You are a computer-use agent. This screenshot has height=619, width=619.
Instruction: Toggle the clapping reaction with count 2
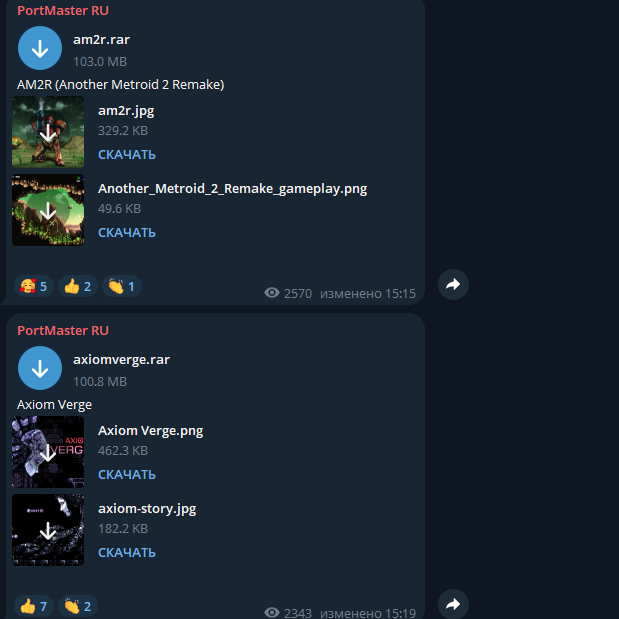[78, 606]
